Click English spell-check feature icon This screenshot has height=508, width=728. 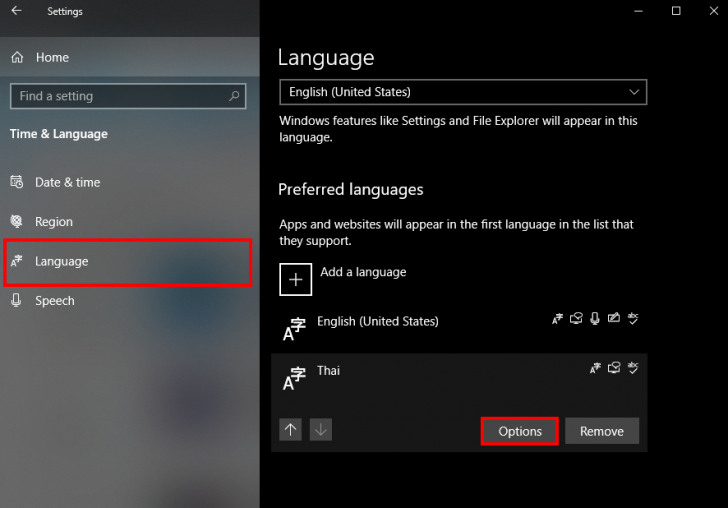[x=633, y=318]
